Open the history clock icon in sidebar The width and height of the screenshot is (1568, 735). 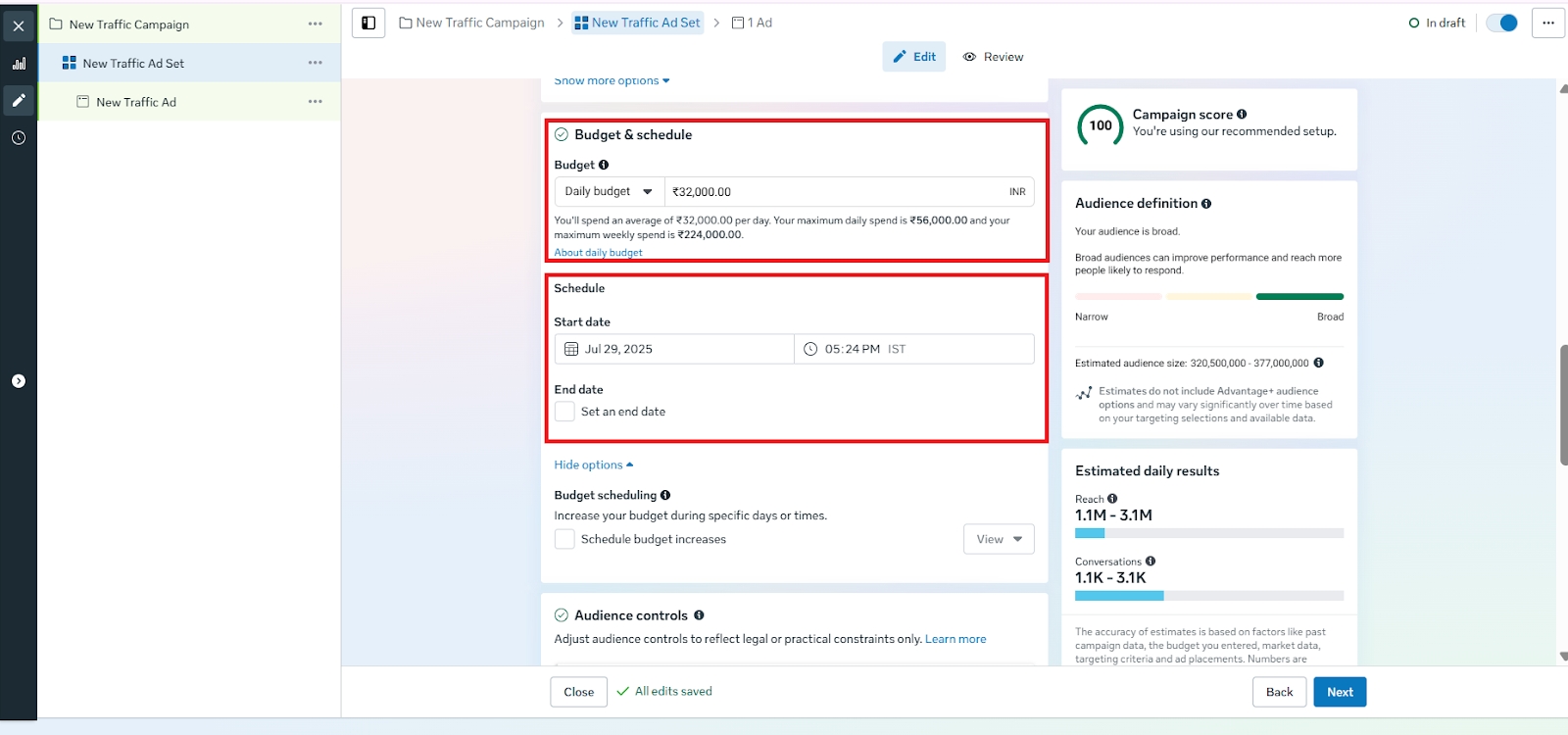pyautogui.click(x=19, y=138)
